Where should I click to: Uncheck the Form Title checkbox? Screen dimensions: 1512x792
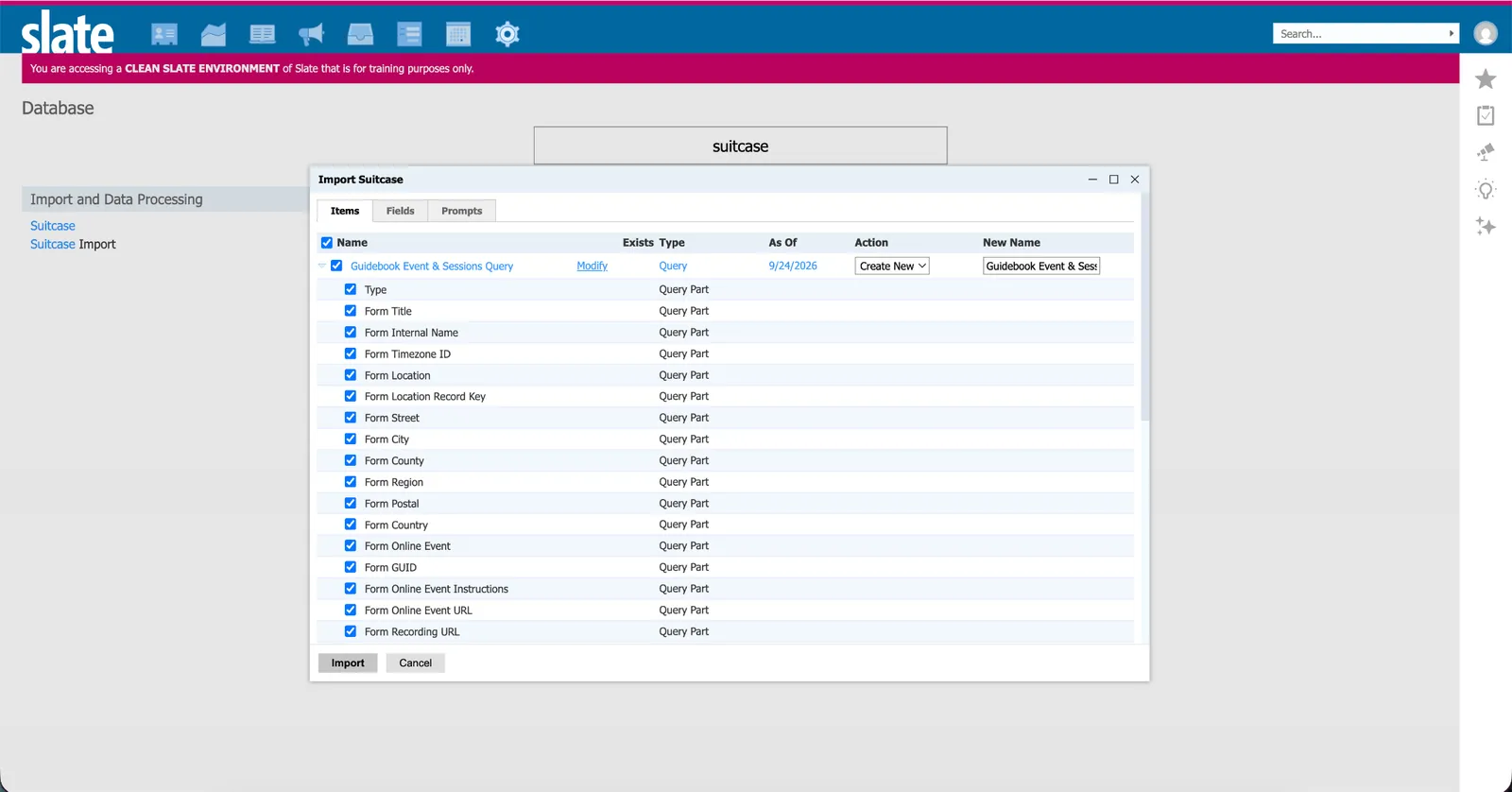click(x=351, y=311)
